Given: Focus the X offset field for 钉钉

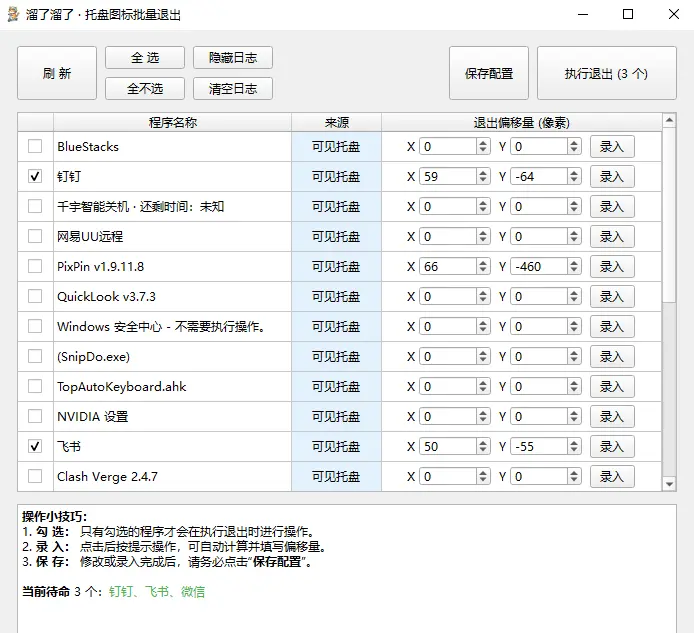Looking at the screenshot, I should pos(448,177).
